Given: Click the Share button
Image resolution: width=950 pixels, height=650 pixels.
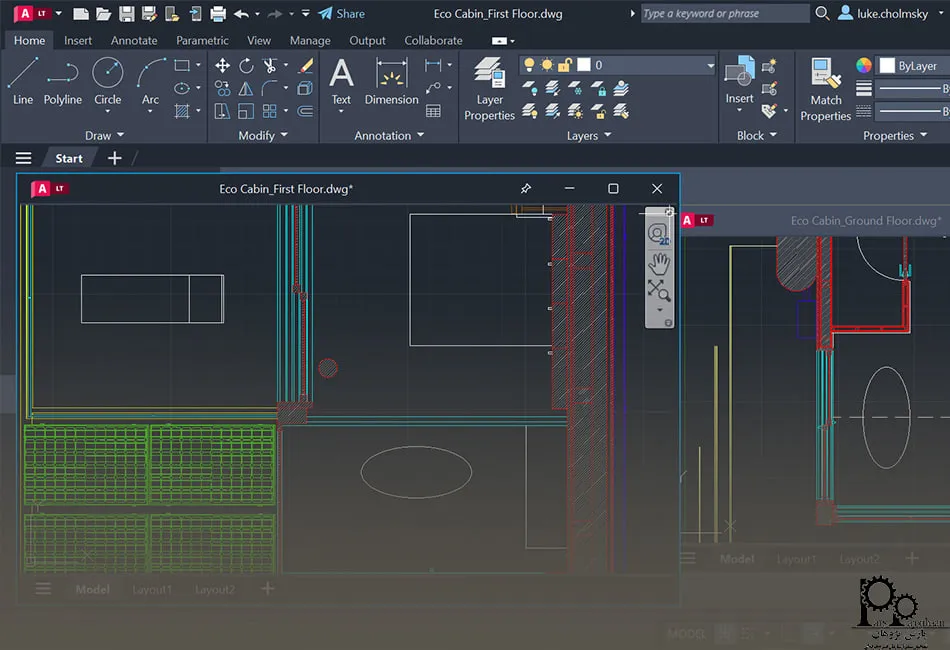Looking at the screenshot, I should [341, 14].
